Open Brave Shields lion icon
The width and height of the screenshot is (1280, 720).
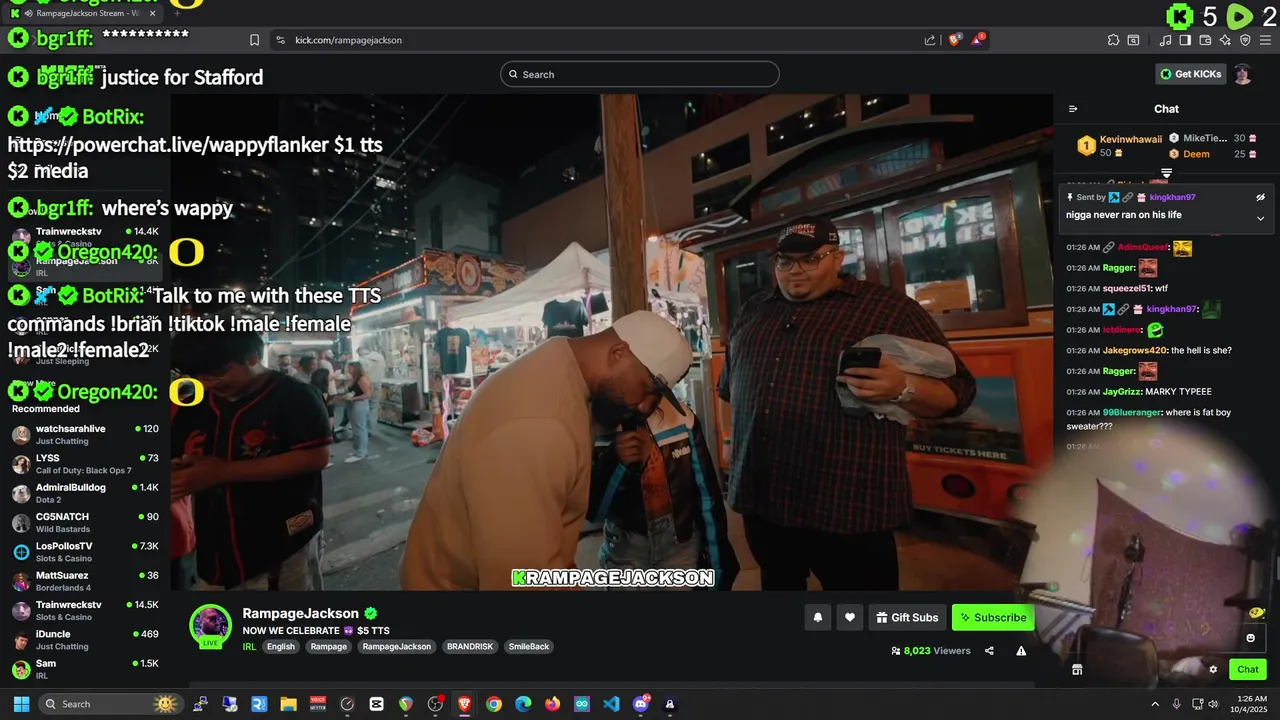point(955,40)
